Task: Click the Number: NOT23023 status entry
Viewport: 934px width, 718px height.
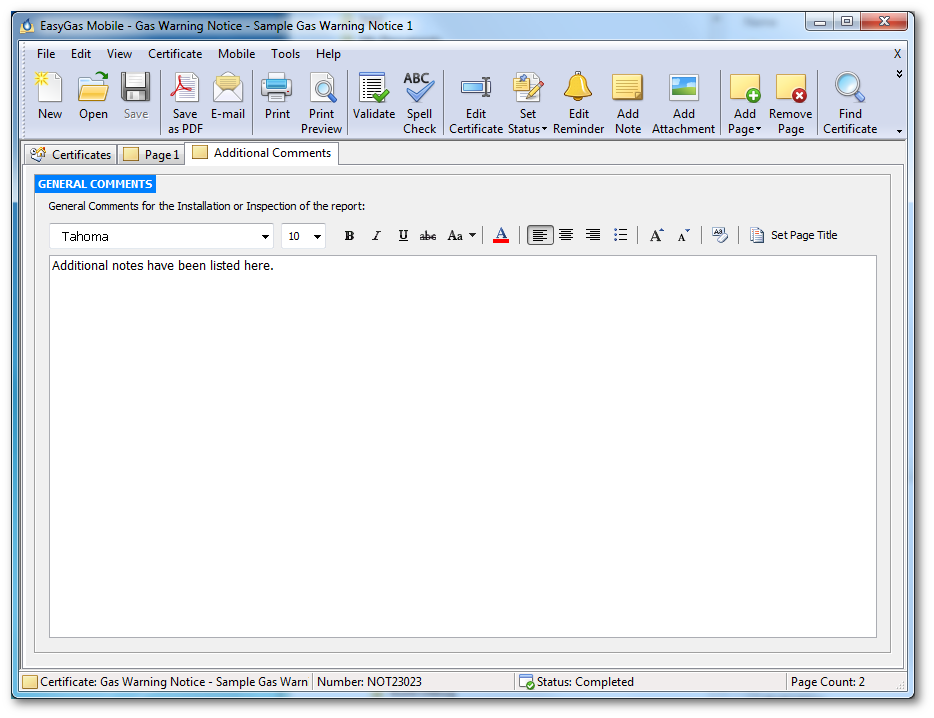Action: [369, 682]
